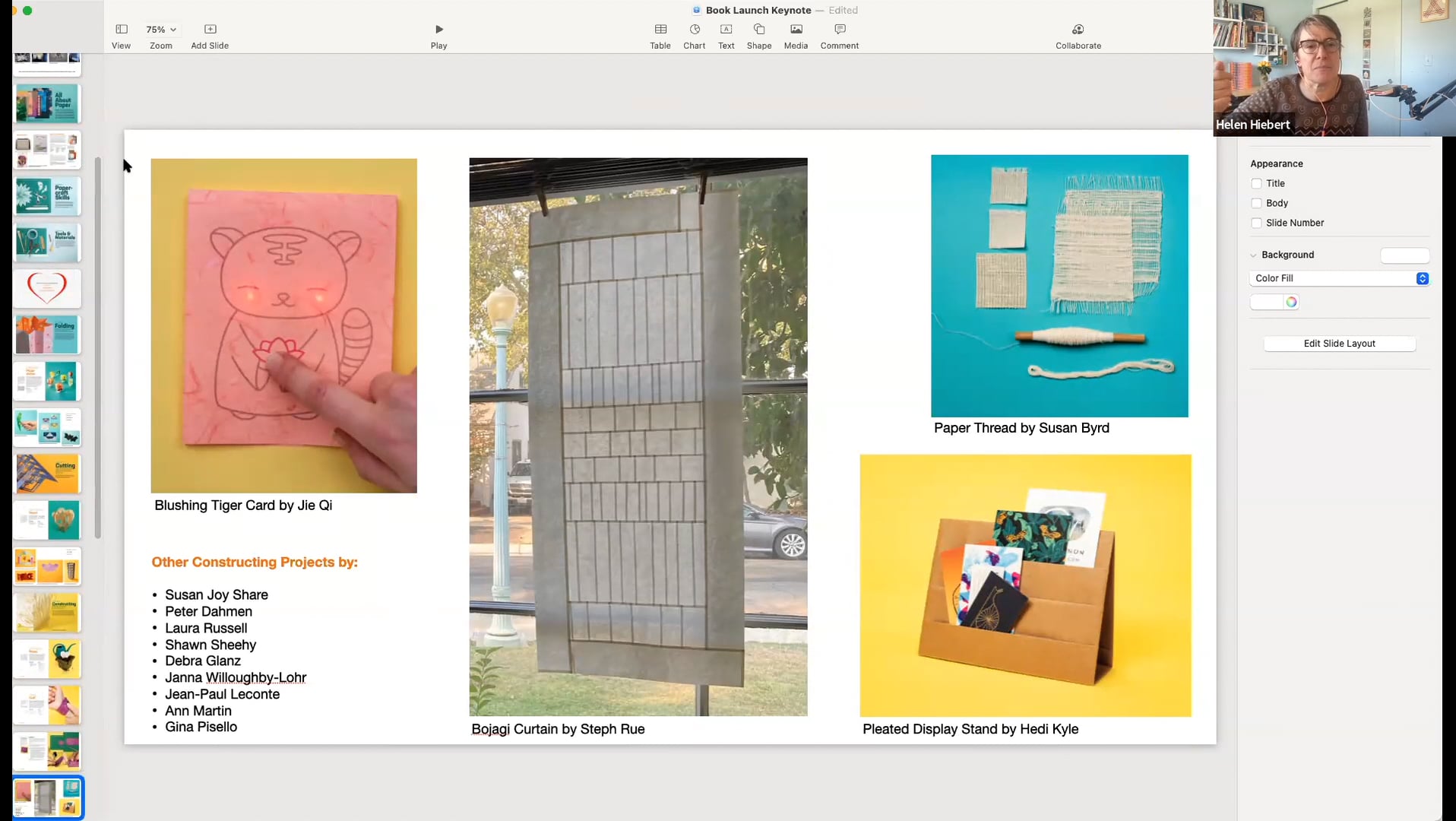Open the color wheel picker
1456x821 pixels.
[1291, 303]
